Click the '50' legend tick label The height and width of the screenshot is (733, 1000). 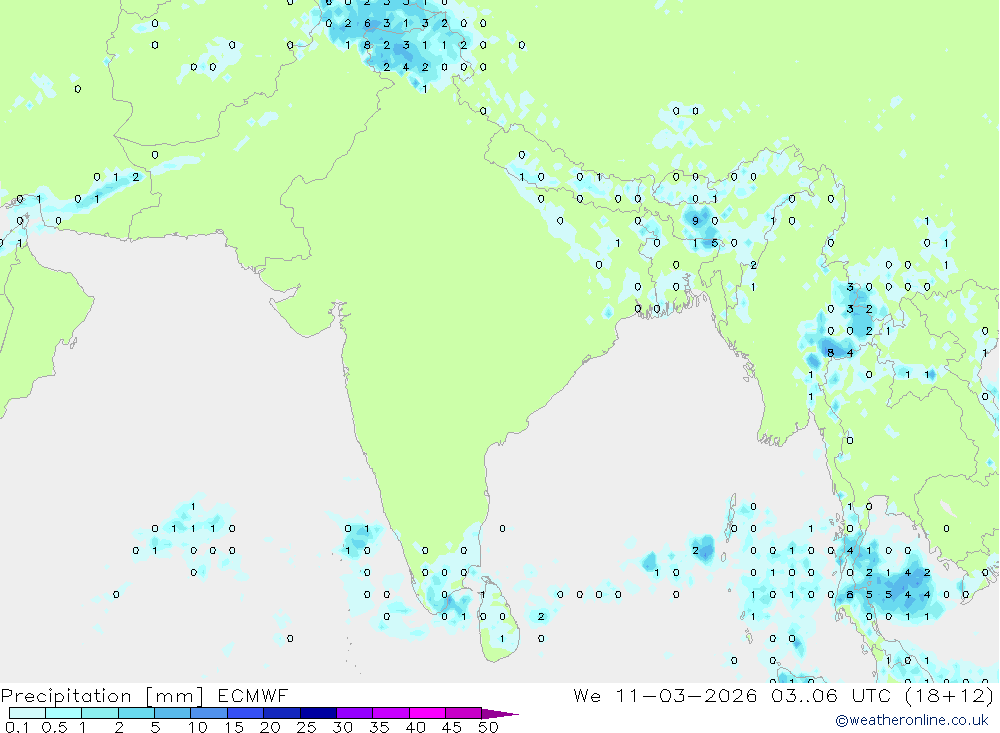click(x=488, y=727)
